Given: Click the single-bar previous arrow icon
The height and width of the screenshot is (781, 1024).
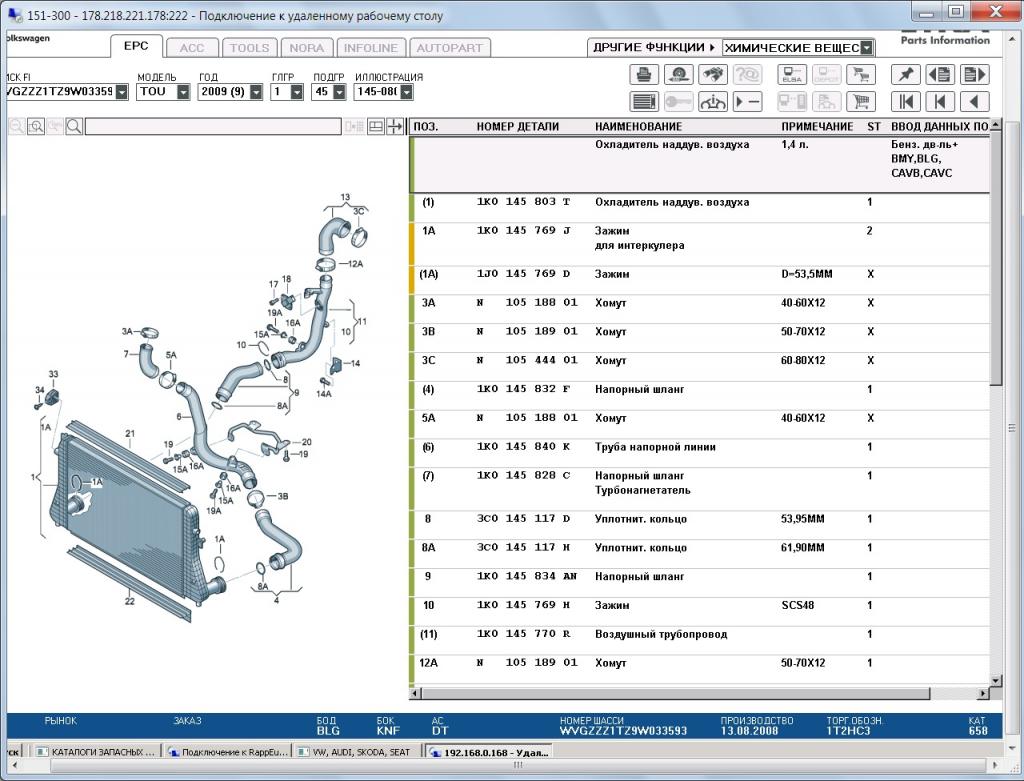Looking at the screenshot, I should [940, 102].
